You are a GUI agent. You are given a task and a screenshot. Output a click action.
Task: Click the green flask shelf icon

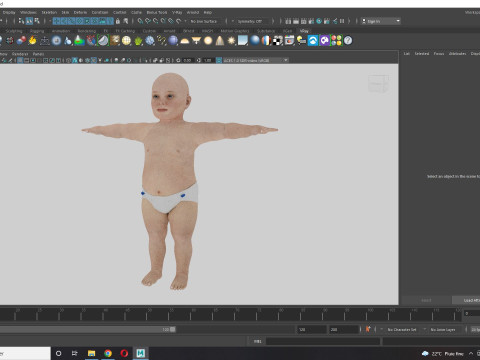tap(79, 41)
